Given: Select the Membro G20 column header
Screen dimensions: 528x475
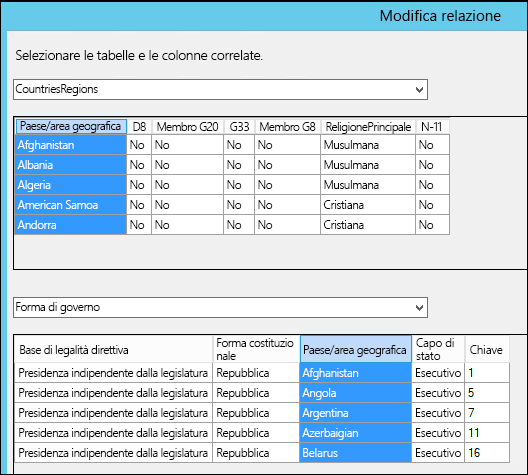Looking at the screenshot, I should pyautogui.click(x=188, y=127).
